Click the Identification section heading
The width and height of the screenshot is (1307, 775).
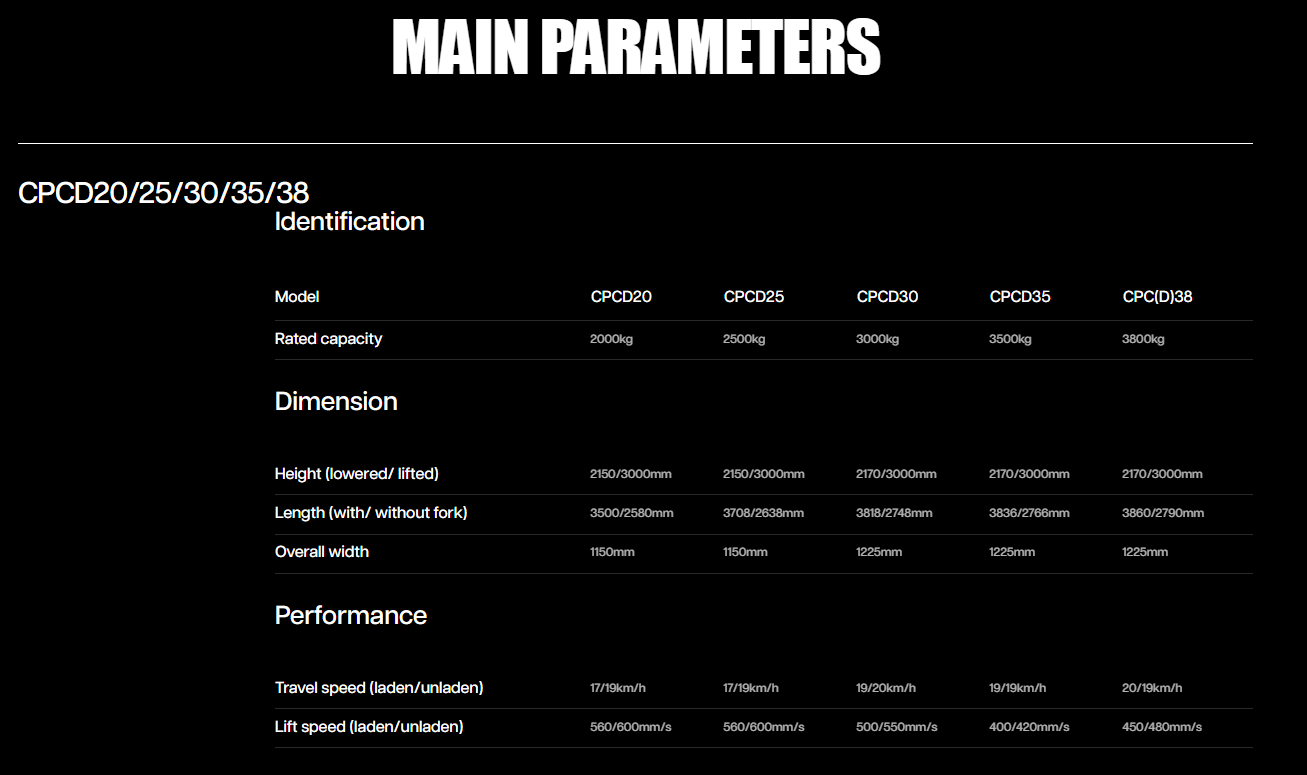pos(349,221)
